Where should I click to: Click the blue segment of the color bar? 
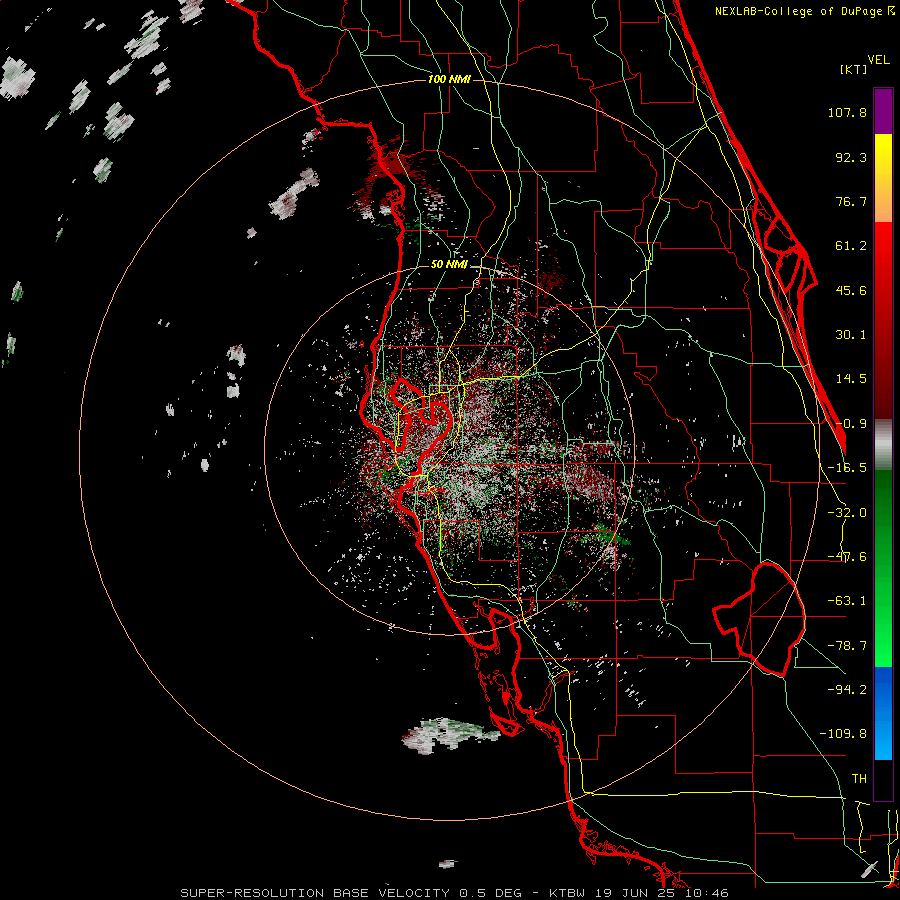[883, 713]
